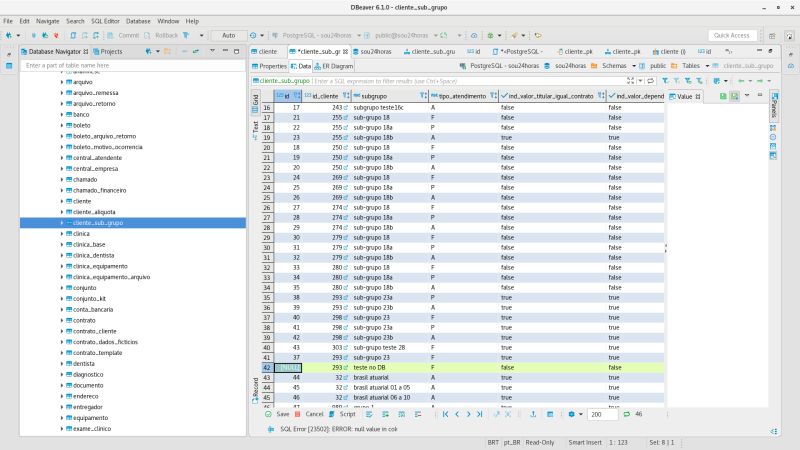Click the Save changes icon
This screenshot has width=800, height=450.
tap(268, 414)
